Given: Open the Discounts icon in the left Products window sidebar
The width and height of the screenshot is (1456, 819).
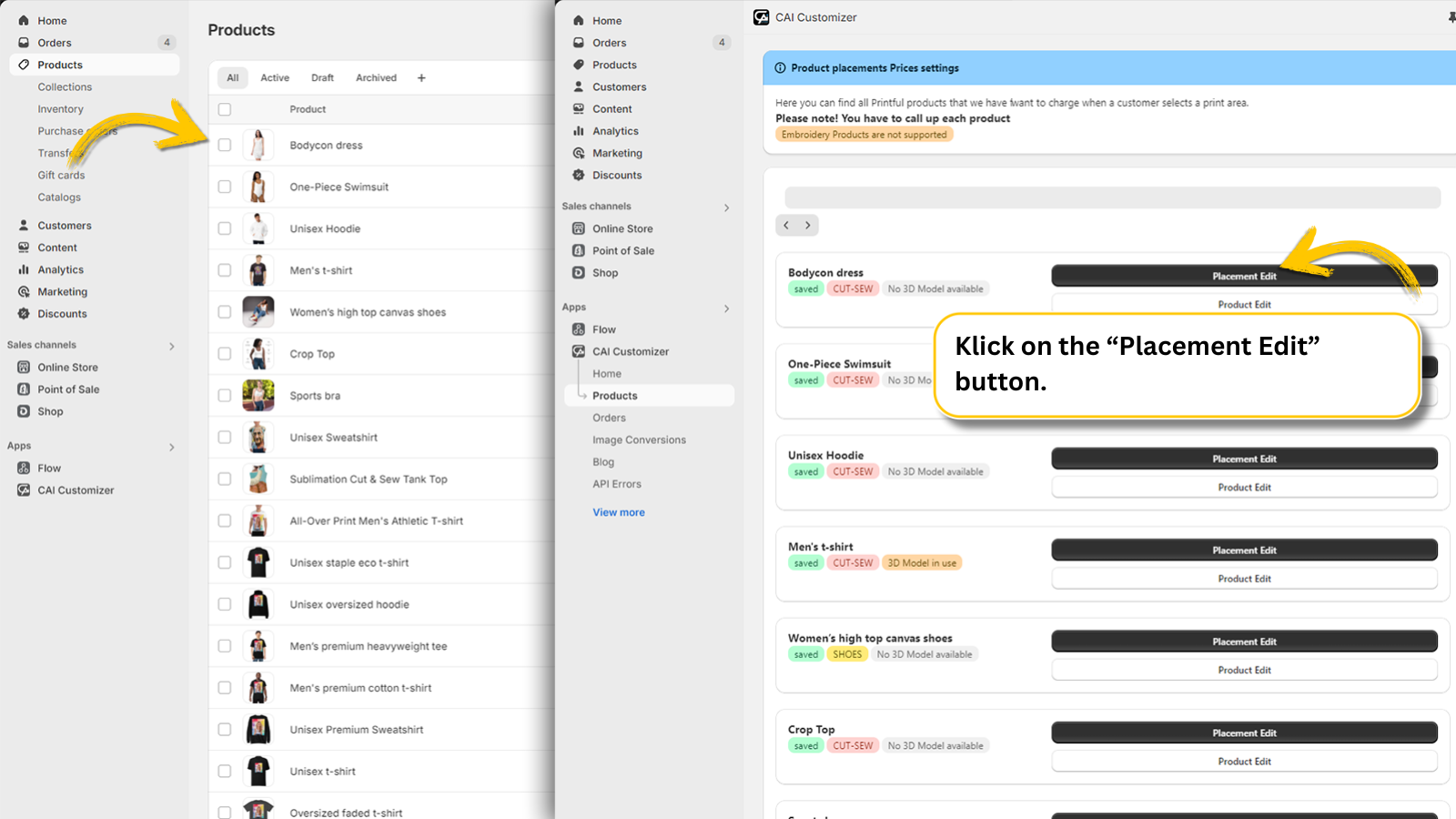Looking at the screenshot, I should pyautogui.click(x=24, y=314).
